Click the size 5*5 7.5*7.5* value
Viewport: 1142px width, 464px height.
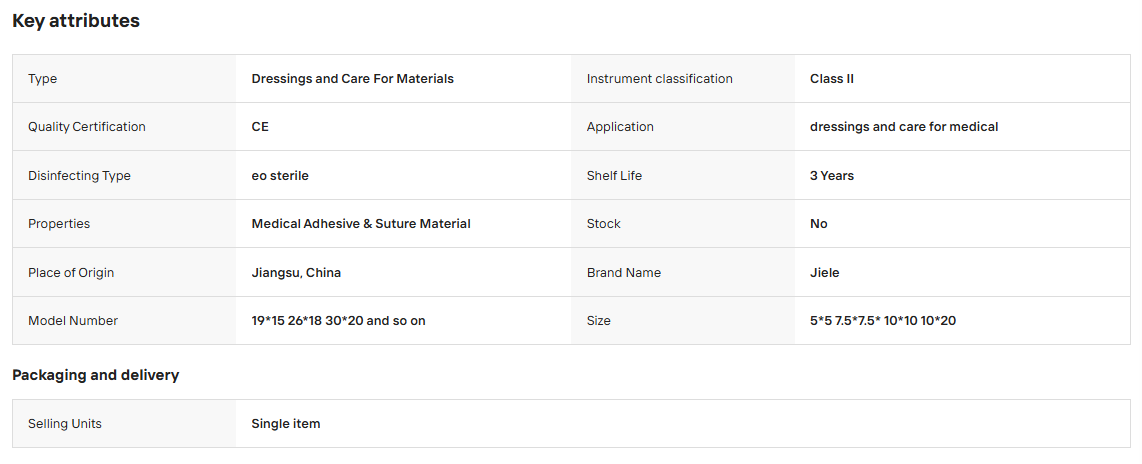coord(883,321)
